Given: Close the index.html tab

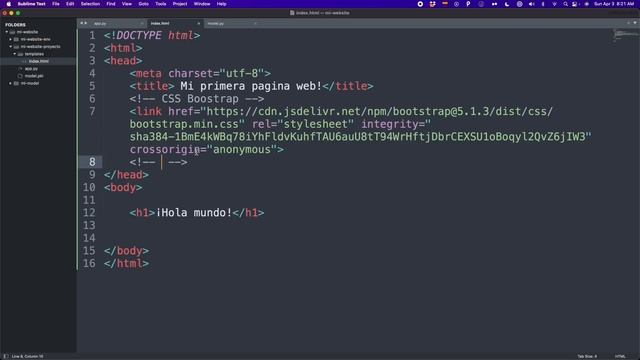Looking at the screenshot, I should pyautogui.click(x=199, y=24).
